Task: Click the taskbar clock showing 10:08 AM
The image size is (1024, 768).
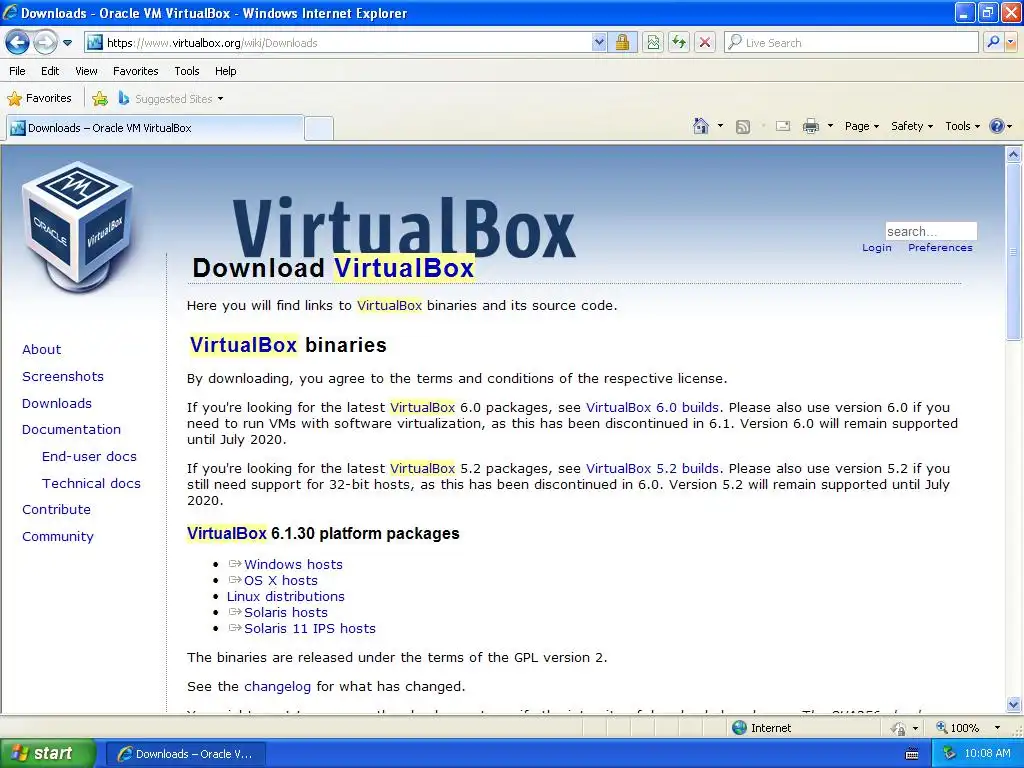Action: (x=987, y=754)
